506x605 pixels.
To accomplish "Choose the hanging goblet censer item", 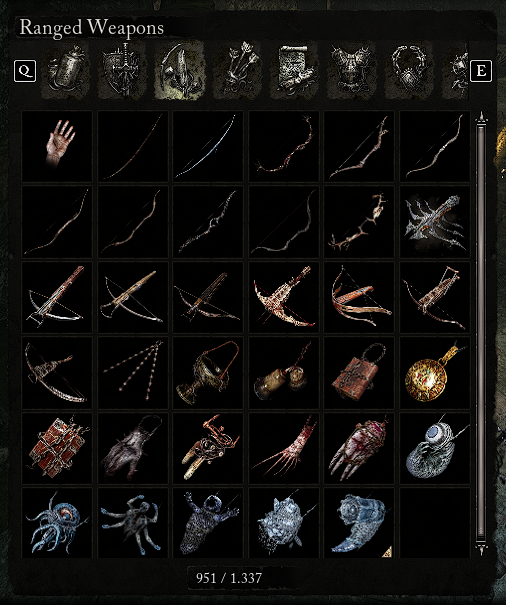I will (x=208, y=373).
